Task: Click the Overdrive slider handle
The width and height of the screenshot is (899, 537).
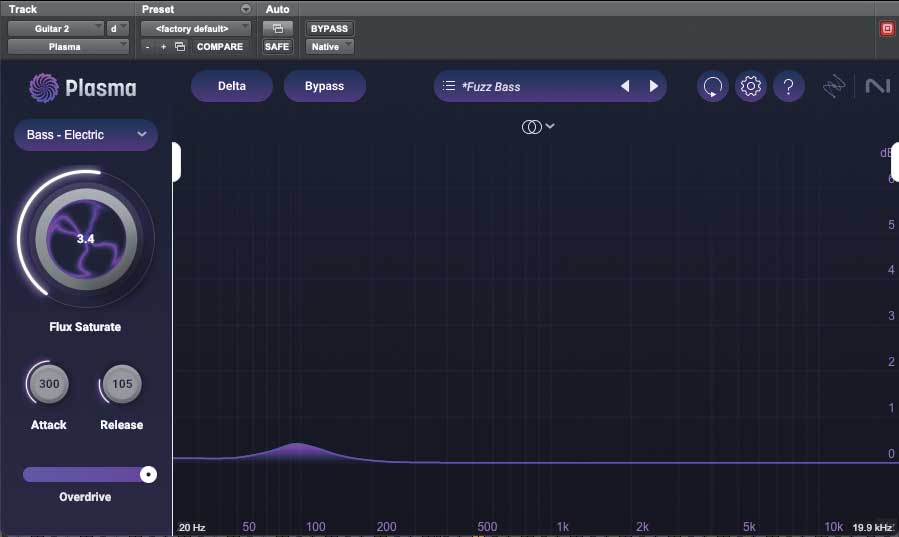Action: point(148,475)
